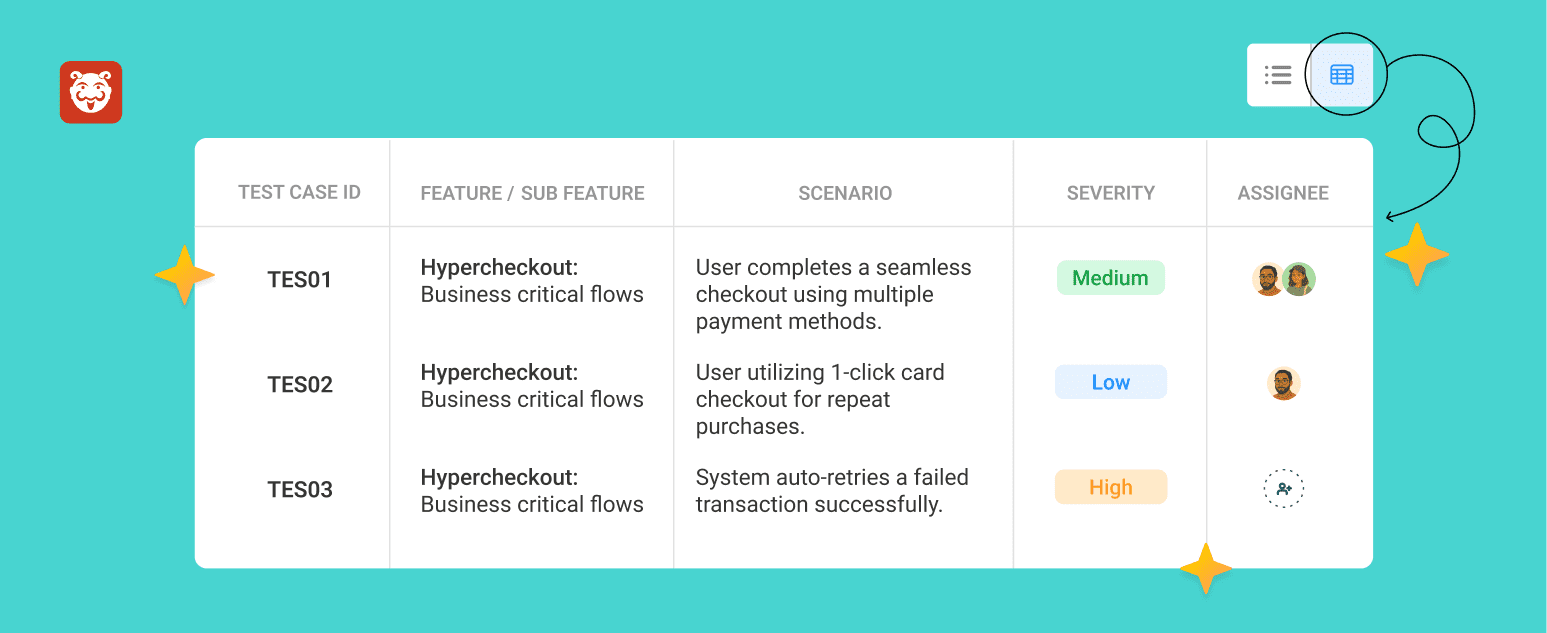Open the Low severity badge
Image resolution: width=1547 pixels, height=633 pixels.
pos(1110,382)
